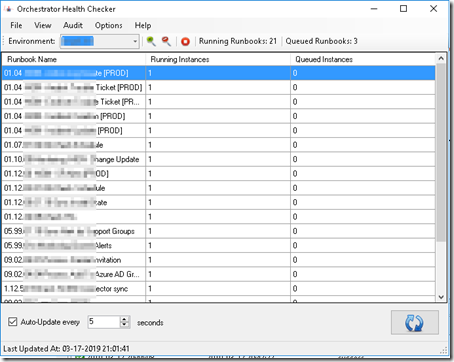Toggle the Auto-Update every checkbox
454x362 pixels.
[x=13, y=322]
